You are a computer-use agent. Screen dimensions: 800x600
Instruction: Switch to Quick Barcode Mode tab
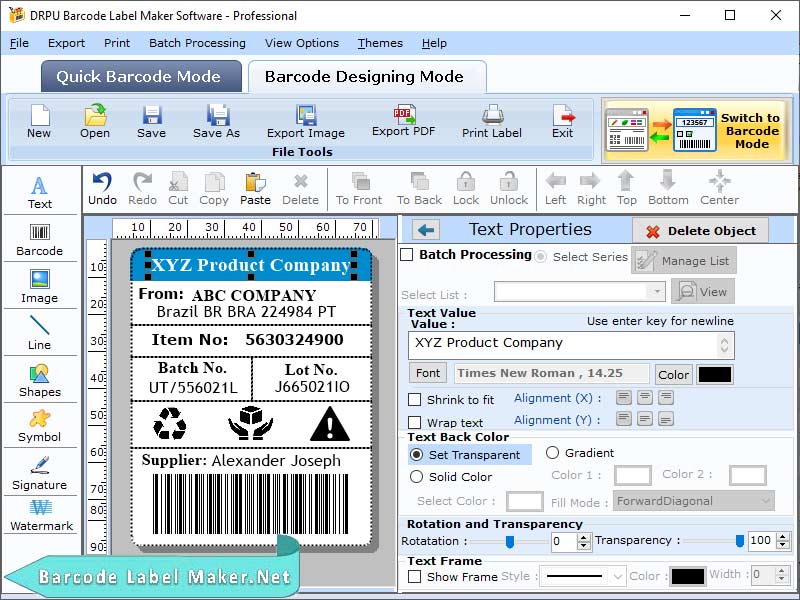pos(140,77)
